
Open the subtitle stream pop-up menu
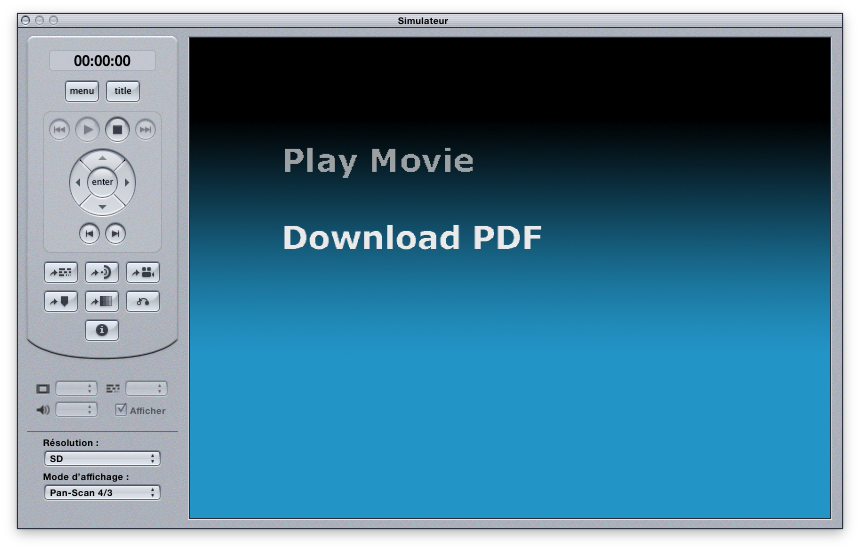tap(146, 388)
